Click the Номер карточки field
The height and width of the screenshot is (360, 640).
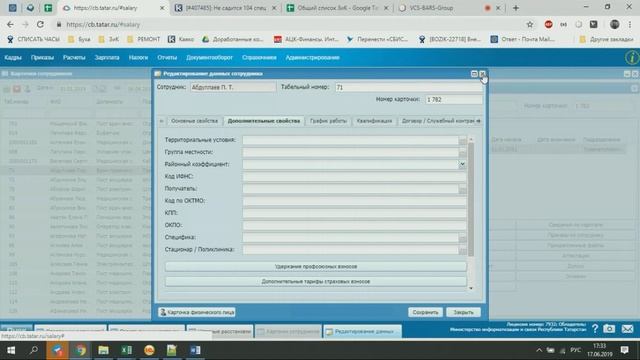click(x=453, y=100)
